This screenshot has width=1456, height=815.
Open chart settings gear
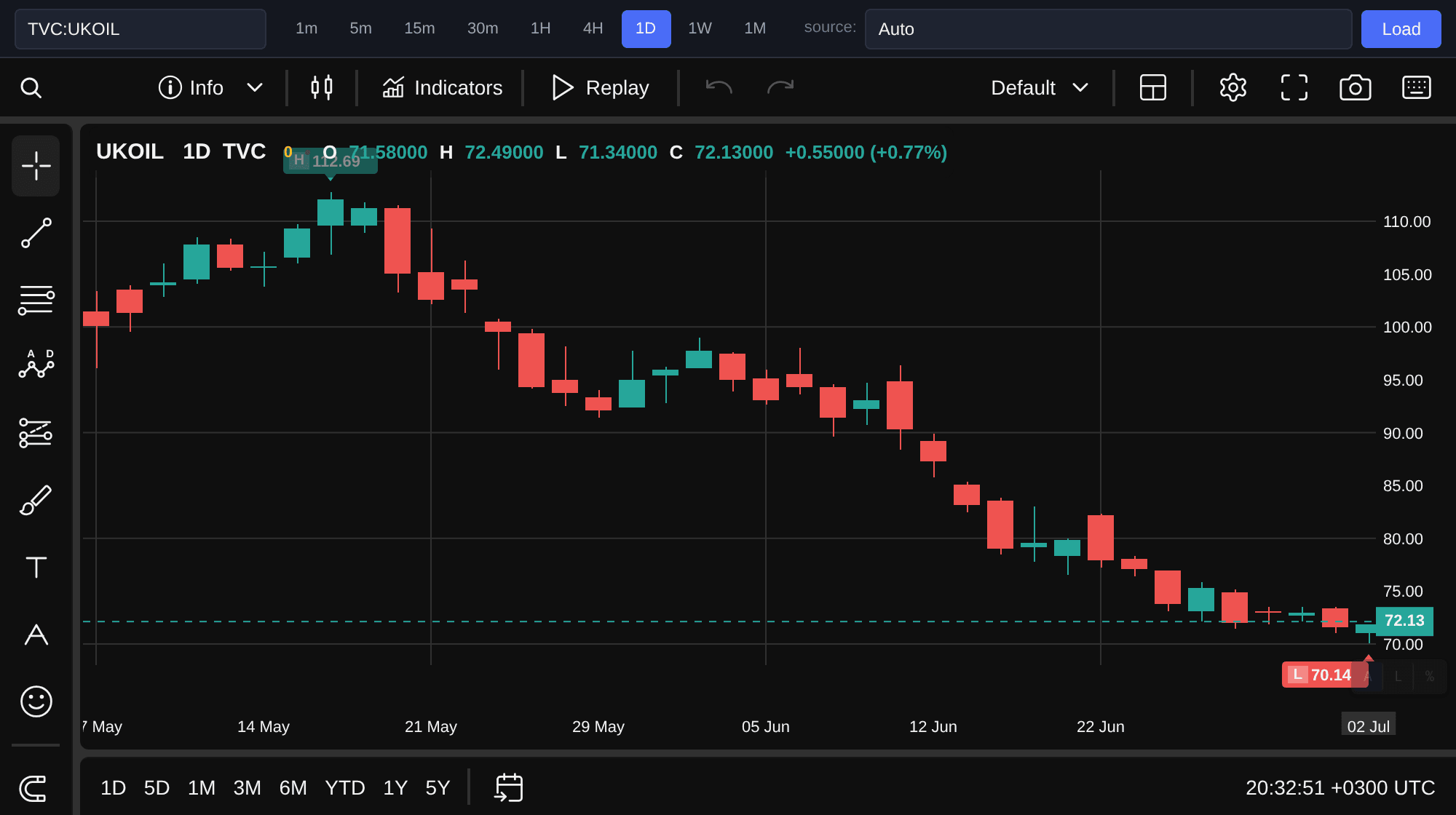tap(1233, 88)
